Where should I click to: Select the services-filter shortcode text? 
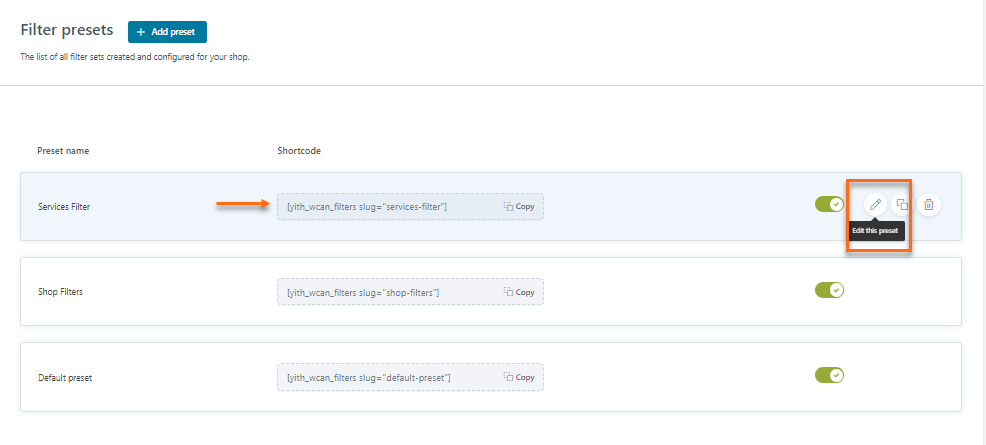coord(366,207)
